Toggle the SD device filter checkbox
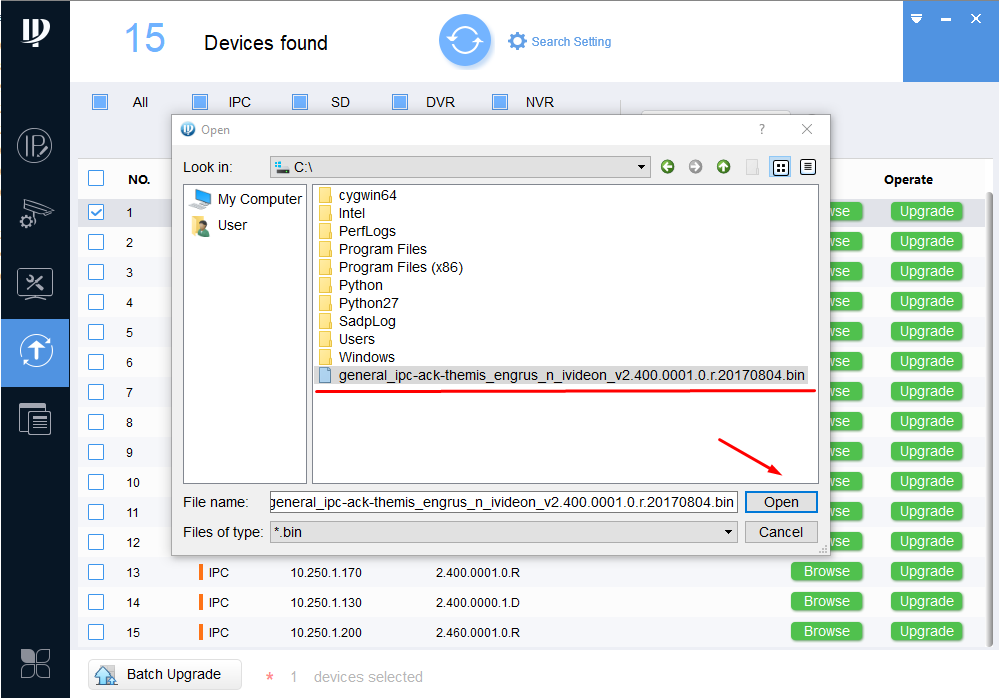The height and width of the screenshot is (698, 999). (x=300, y=102)
